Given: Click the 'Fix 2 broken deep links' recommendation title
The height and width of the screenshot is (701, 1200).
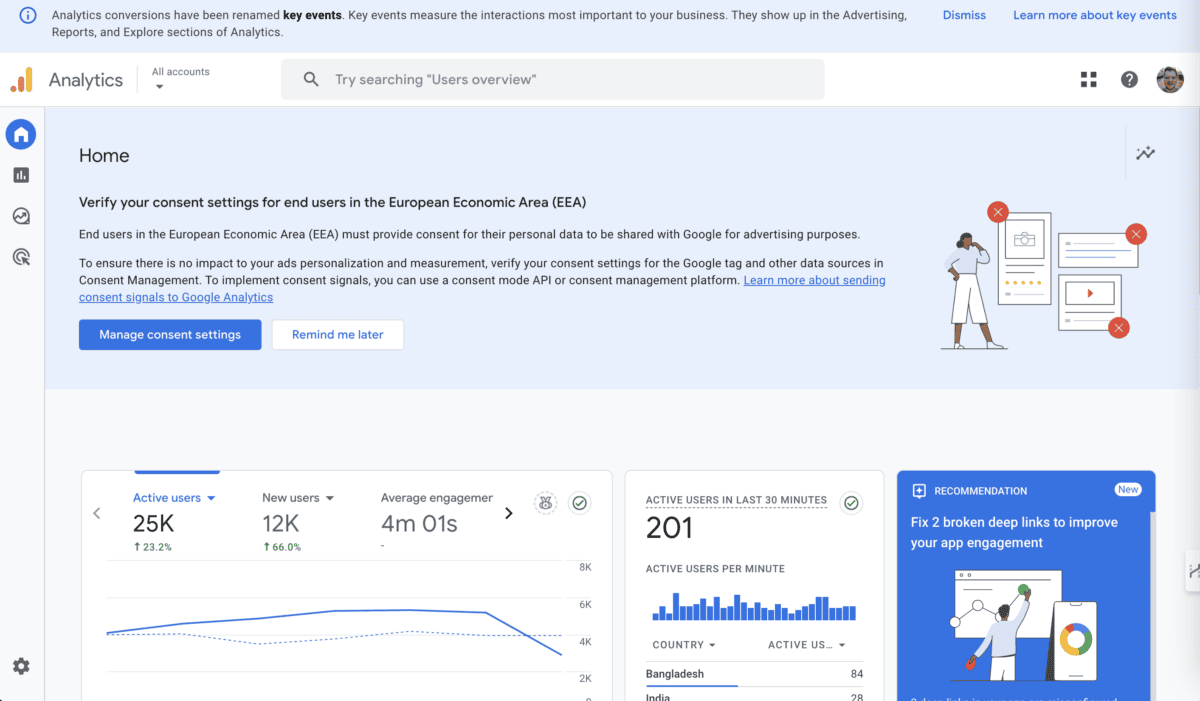Looking at the screenshot, I should [1014, 533].
